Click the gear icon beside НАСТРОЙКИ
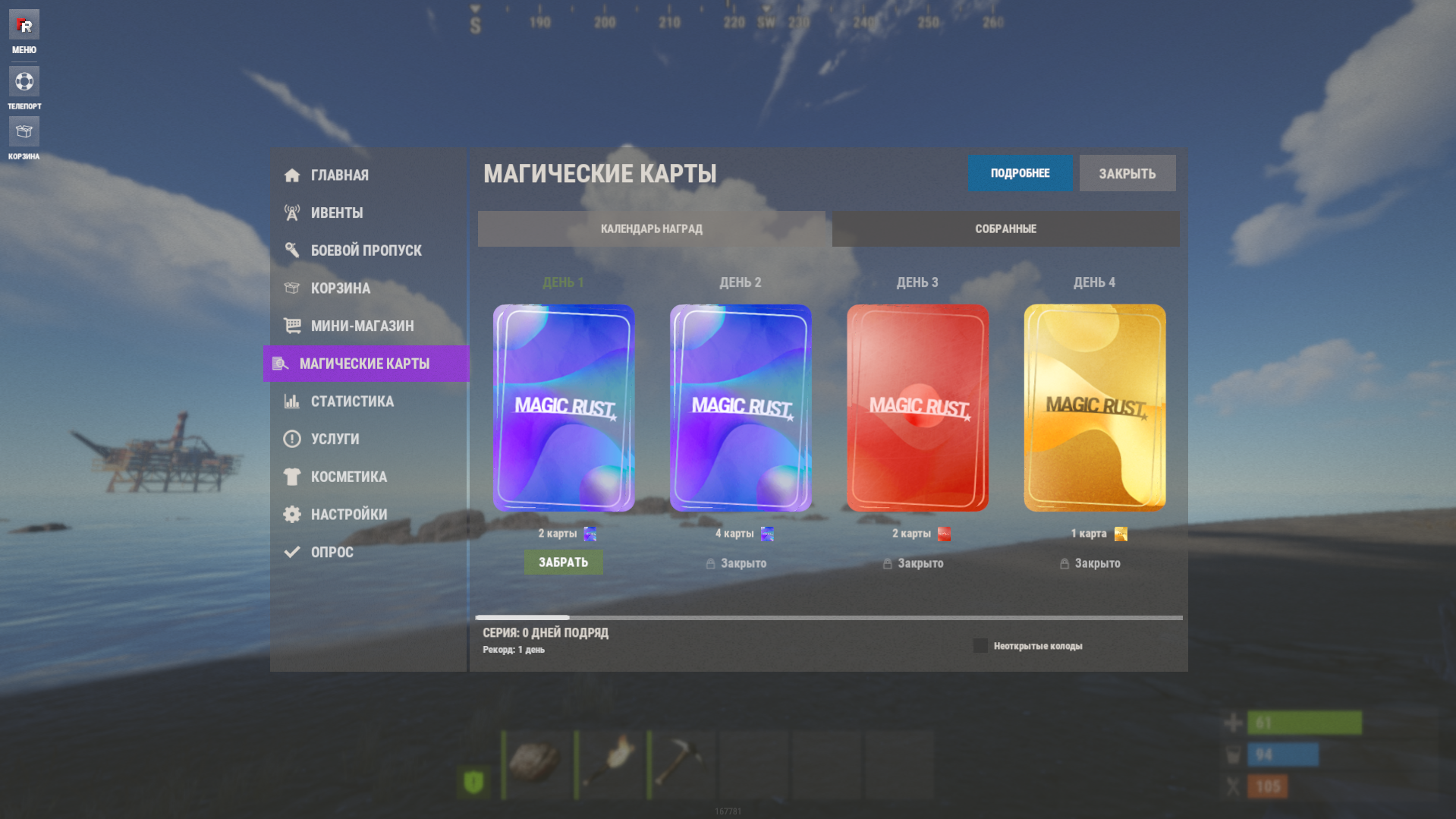 click(292, 514)
